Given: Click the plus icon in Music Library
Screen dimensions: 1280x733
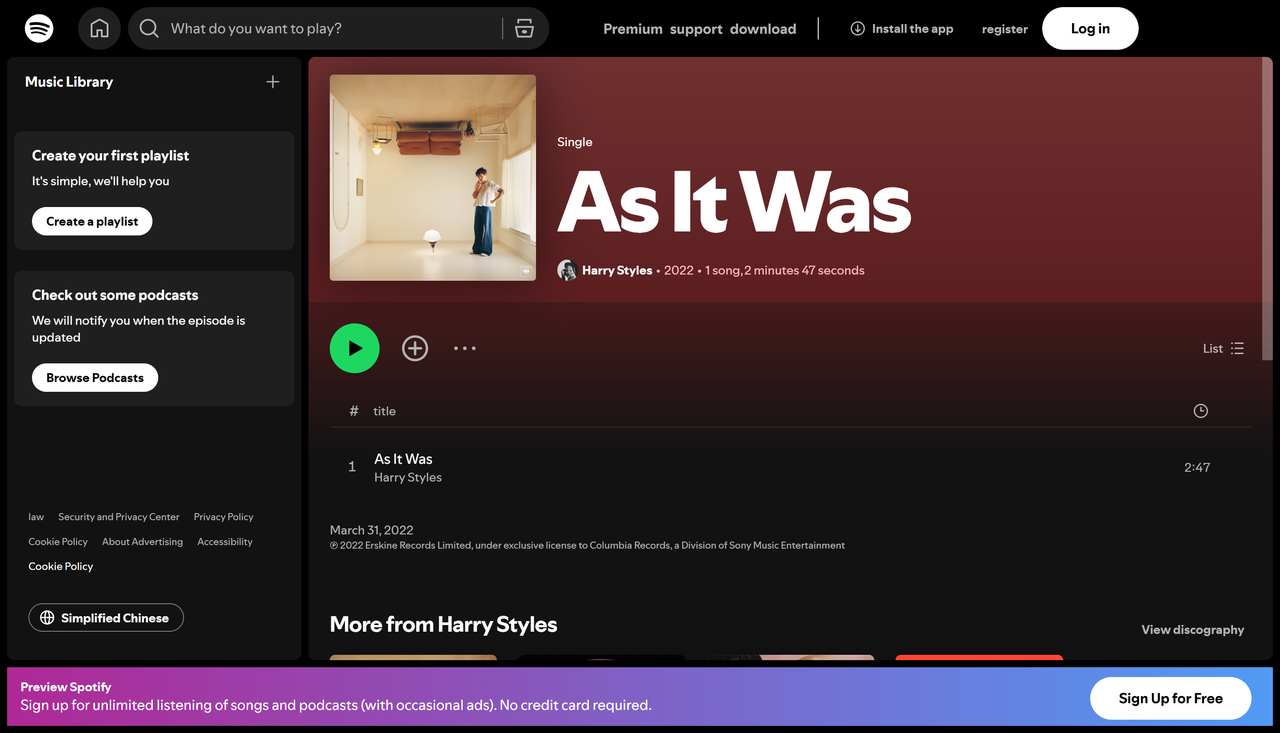Looking at the screenshot, I should (x=273, y=82).
